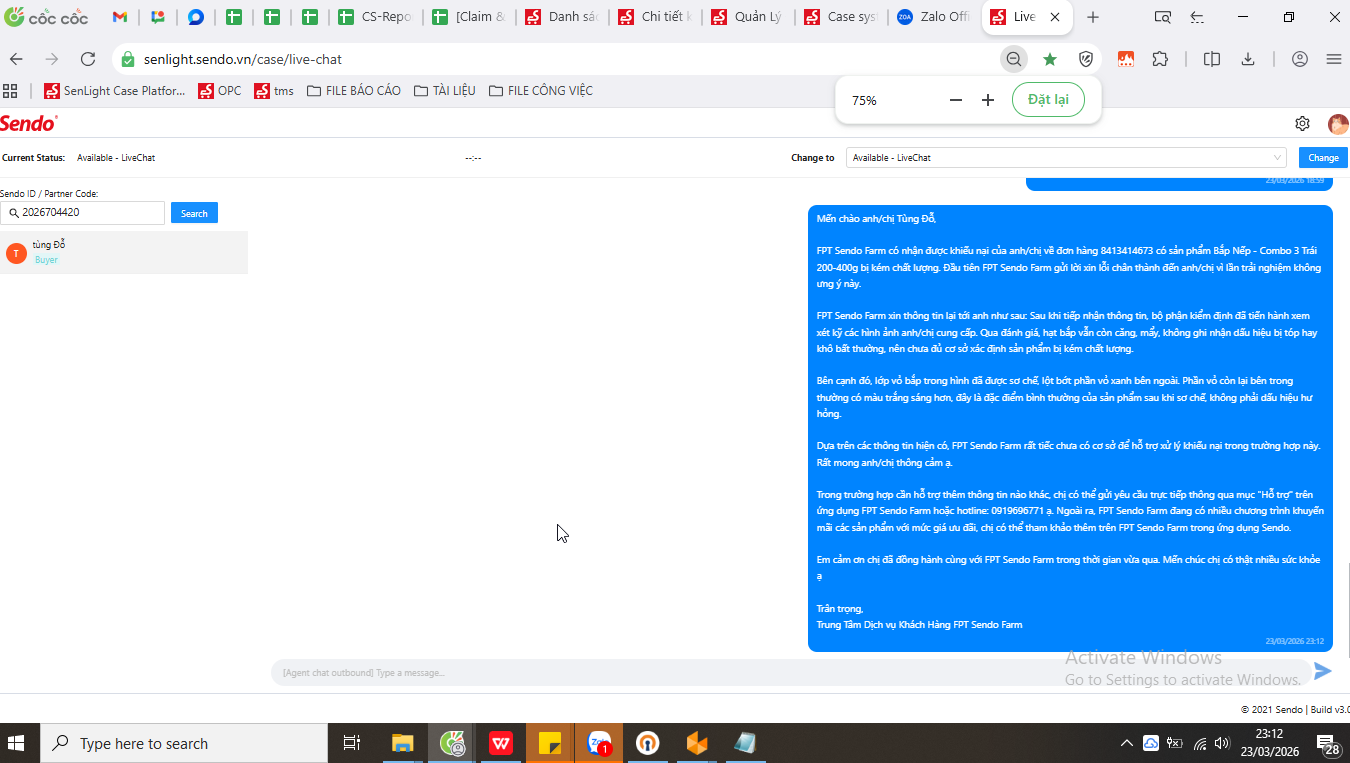Click the agent profile avatar
Image resolution: width=1350 pixels, height=763 pixels.
[1338, 124]
